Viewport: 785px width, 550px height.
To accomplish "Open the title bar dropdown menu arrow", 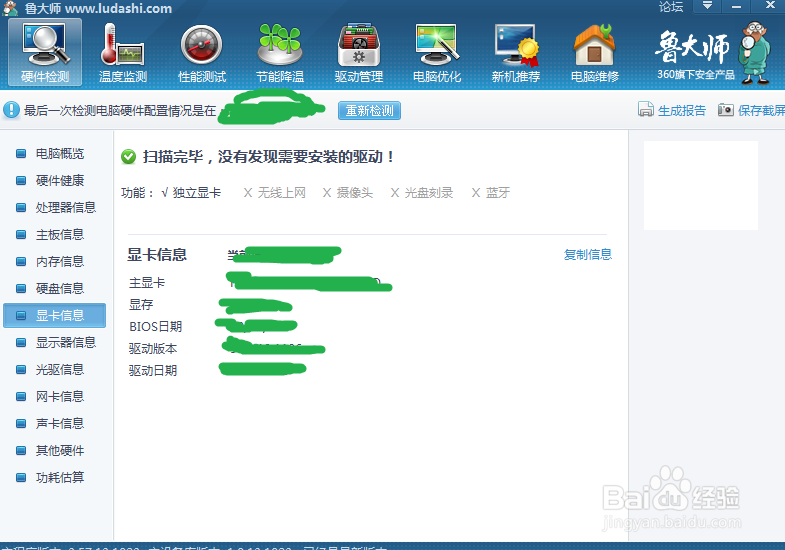I will [x=707, y=6].
